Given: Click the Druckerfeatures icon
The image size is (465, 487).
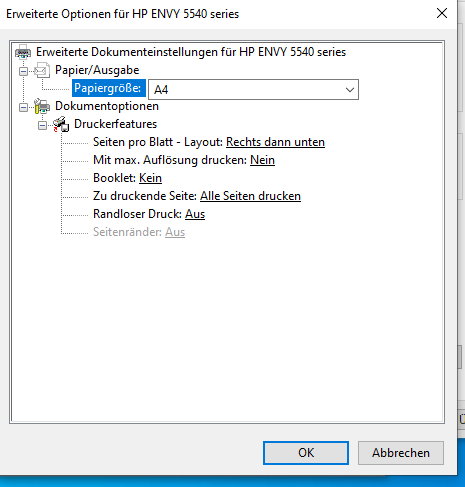Looking at the screenshot, I should pos(61,124).
